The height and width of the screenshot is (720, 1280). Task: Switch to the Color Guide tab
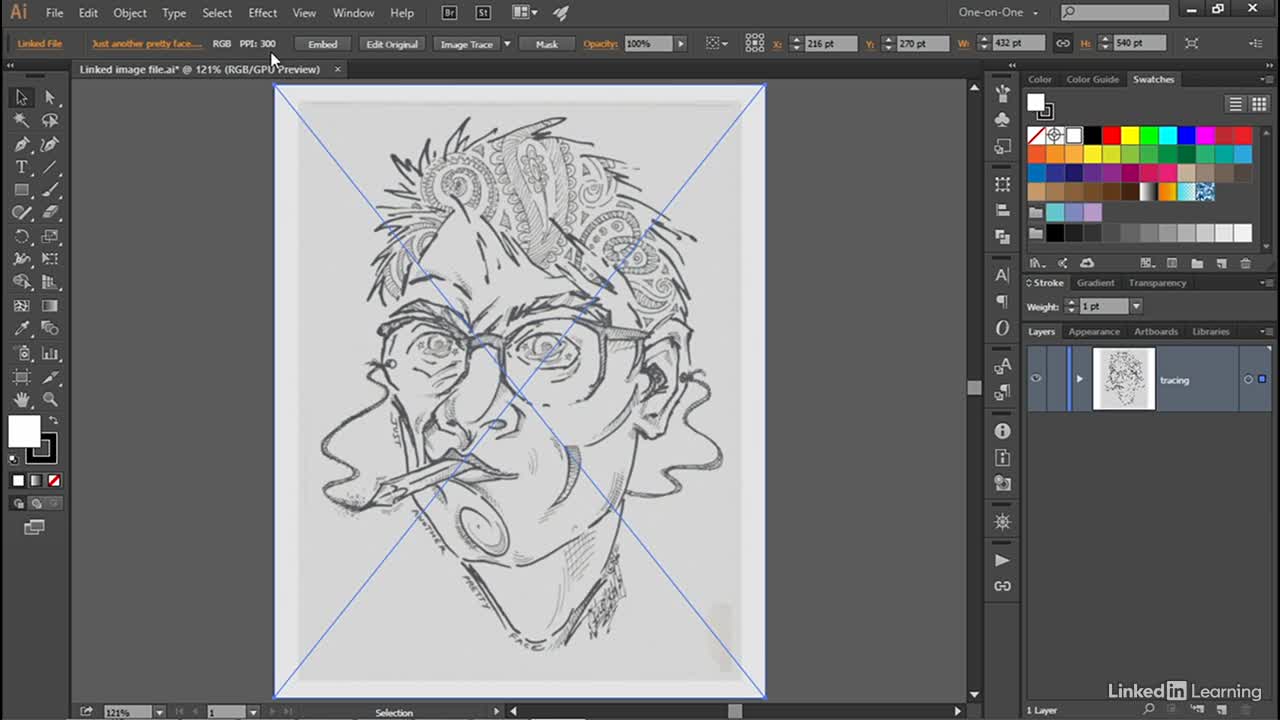click(1092, 79)
